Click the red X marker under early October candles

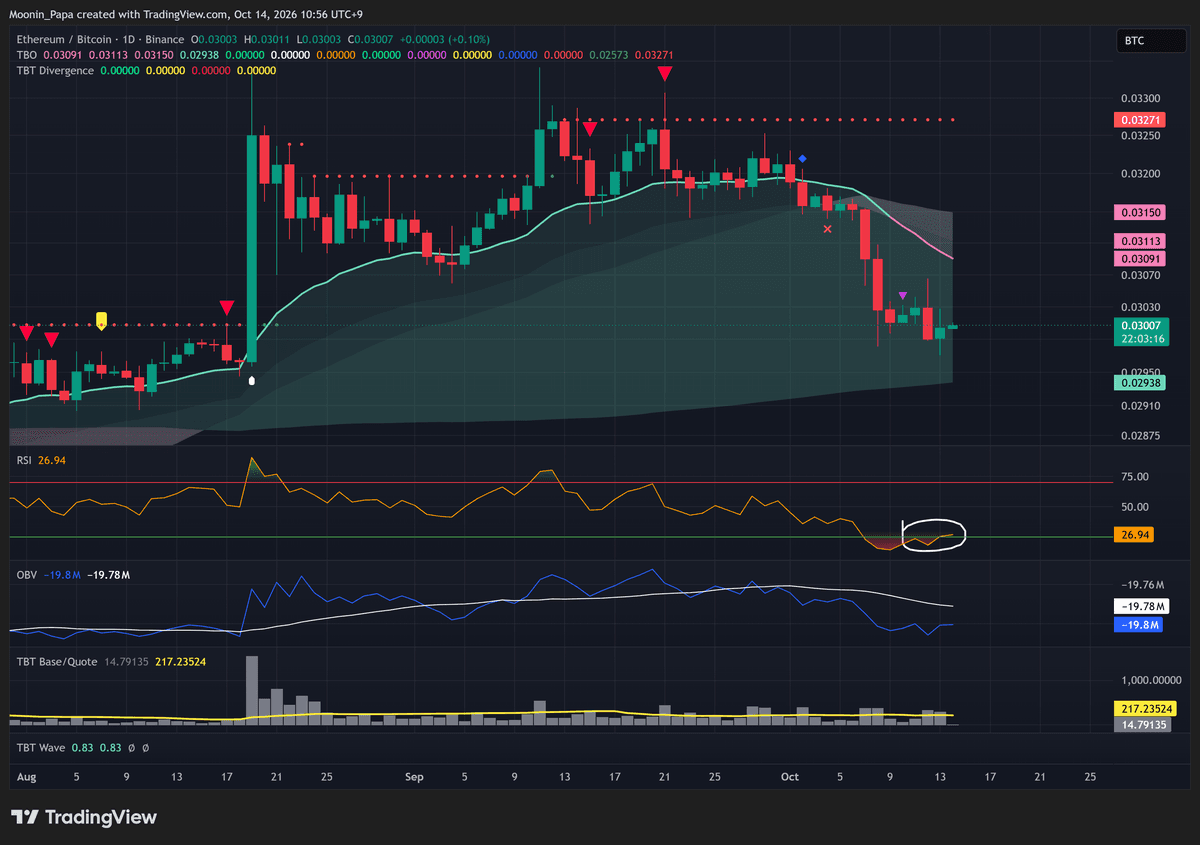tap(827, 229)
